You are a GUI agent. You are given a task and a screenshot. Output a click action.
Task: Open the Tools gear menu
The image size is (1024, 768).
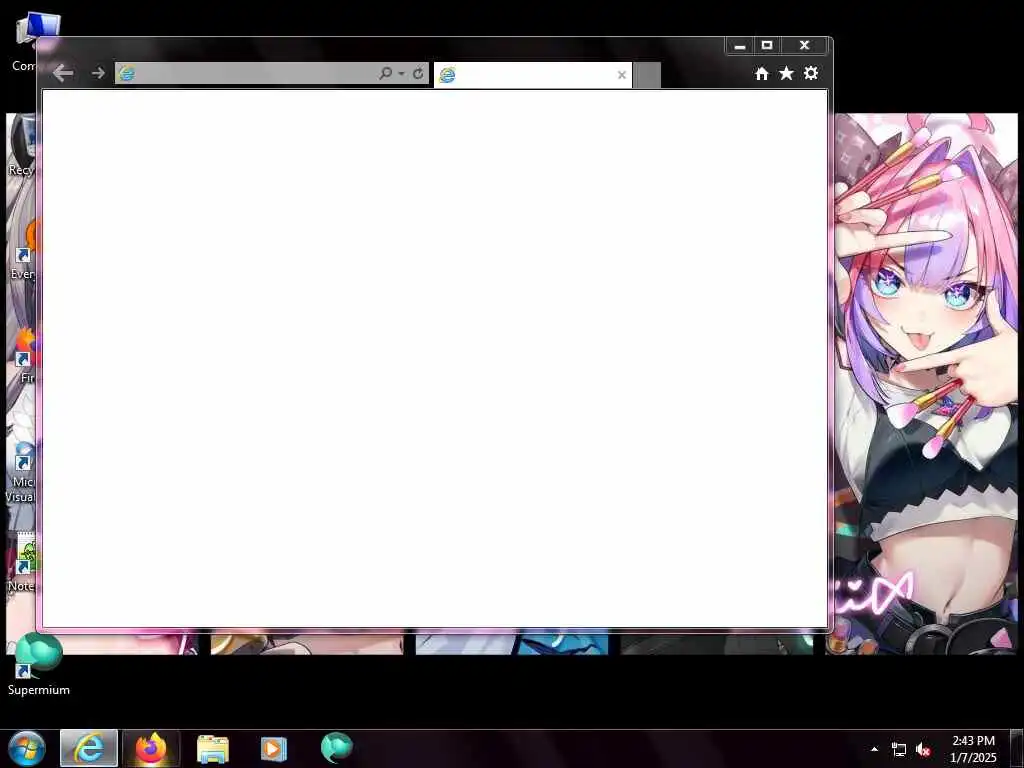(x=810, y=73)
